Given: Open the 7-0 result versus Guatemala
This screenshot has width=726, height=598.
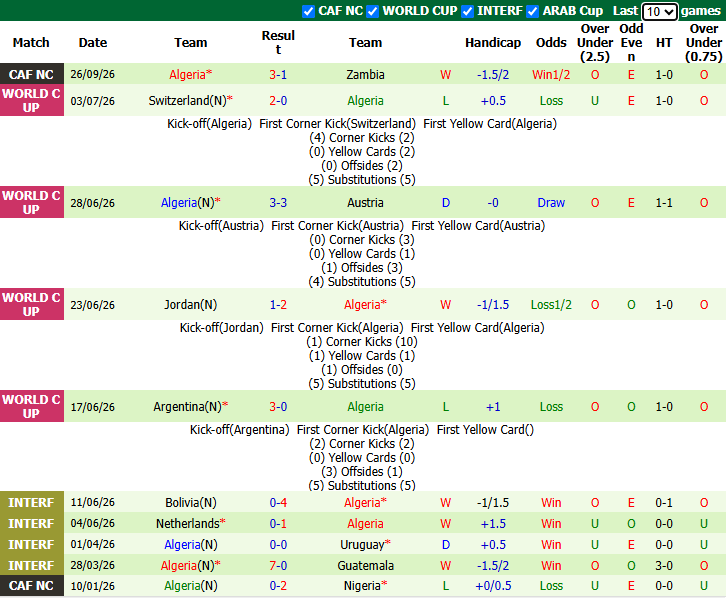Looking at the screenshot, I should (278, 566).
